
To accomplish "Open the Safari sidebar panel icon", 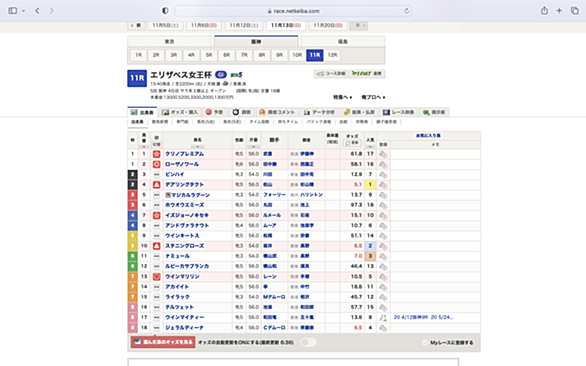I will coord(12,10).
